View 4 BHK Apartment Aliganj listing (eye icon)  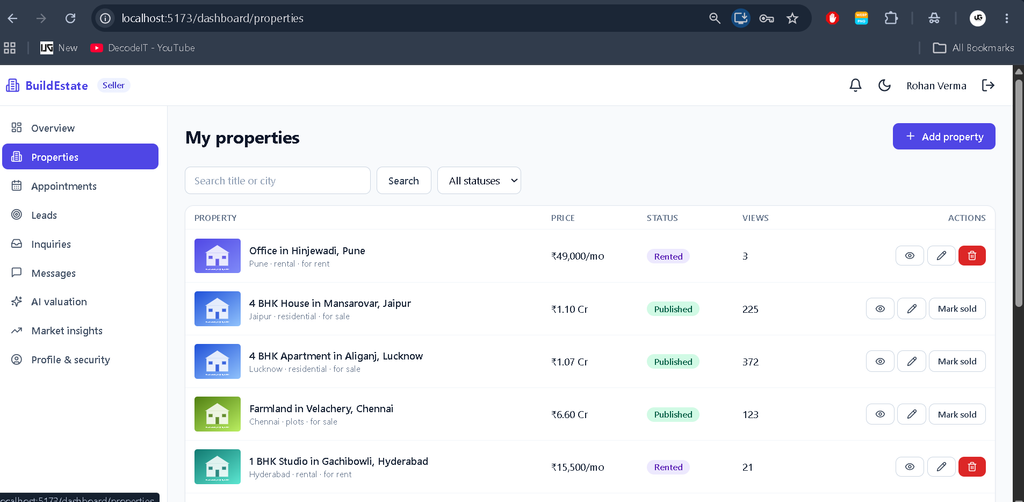tap(880, 361)
